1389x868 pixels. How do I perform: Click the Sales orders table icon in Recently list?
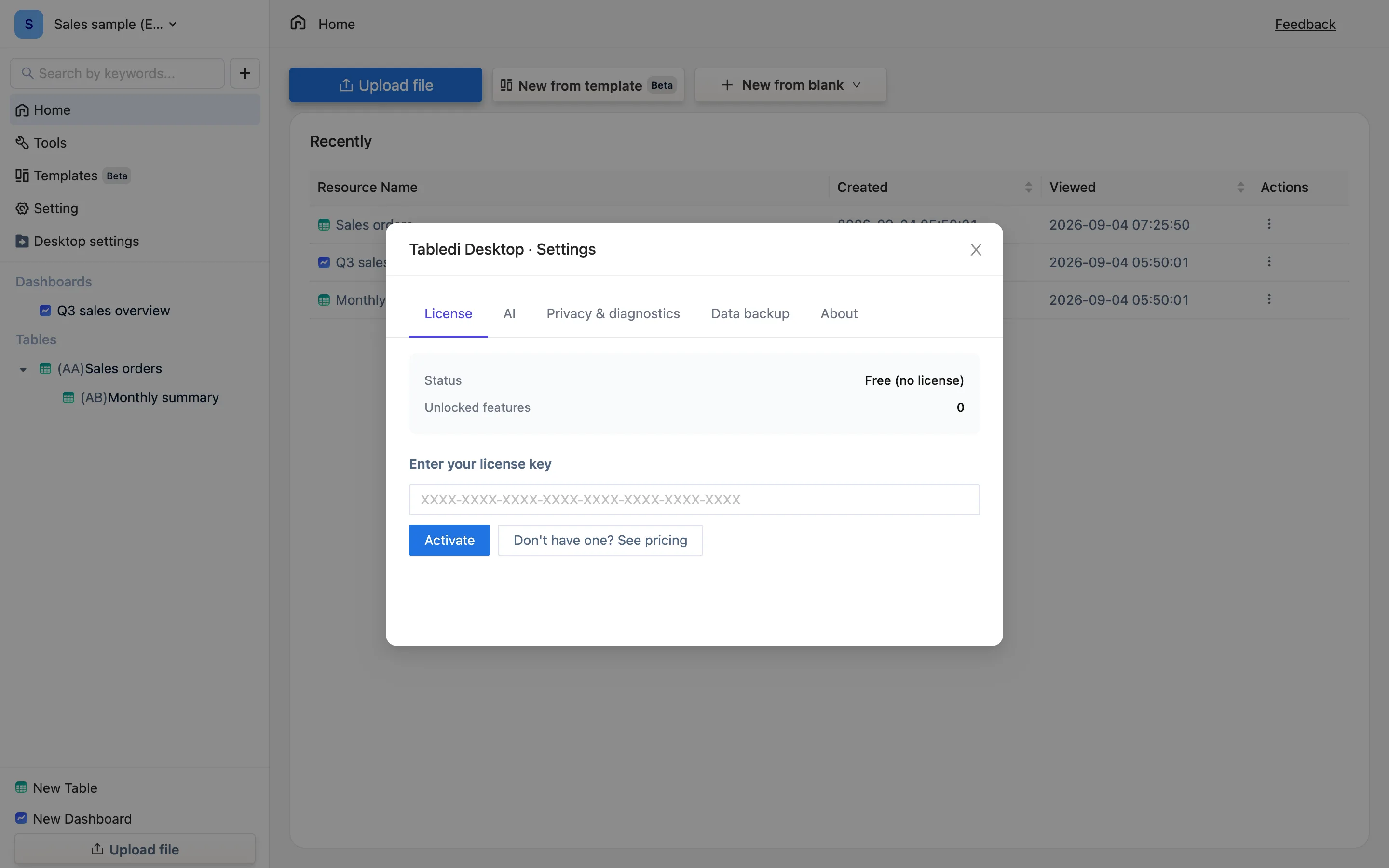(324, 225)
